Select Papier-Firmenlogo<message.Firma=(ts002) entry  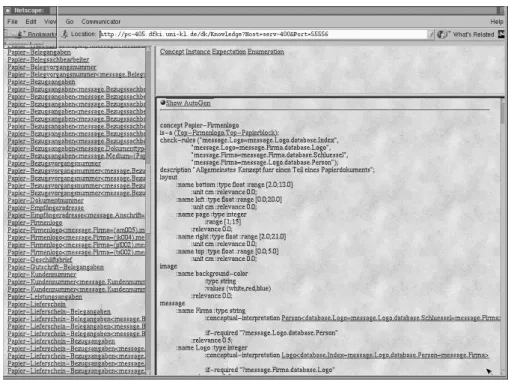coord(76,252)
